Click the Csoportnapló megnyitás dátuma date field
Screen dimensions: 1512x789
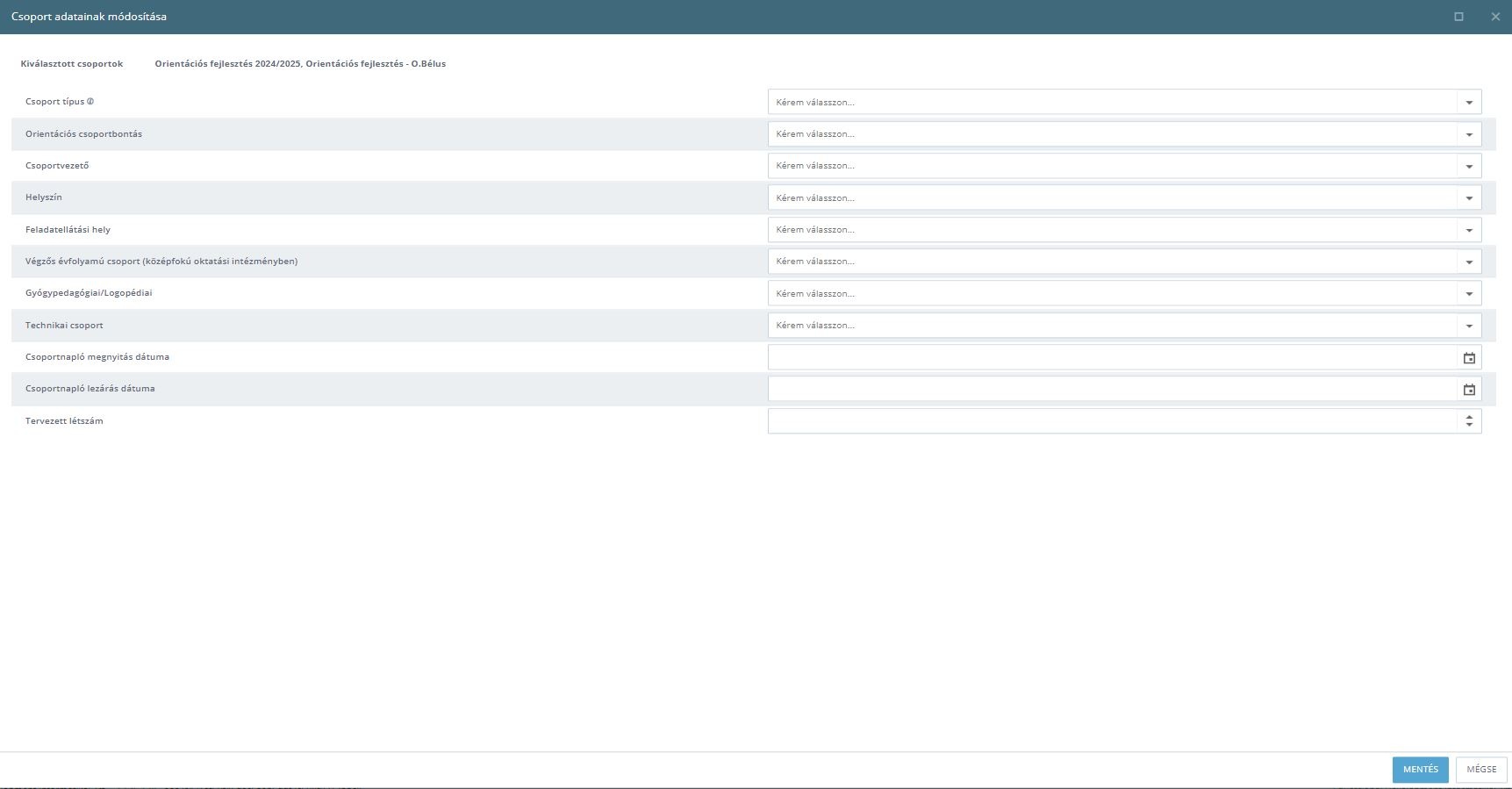tap(1113, 357)
